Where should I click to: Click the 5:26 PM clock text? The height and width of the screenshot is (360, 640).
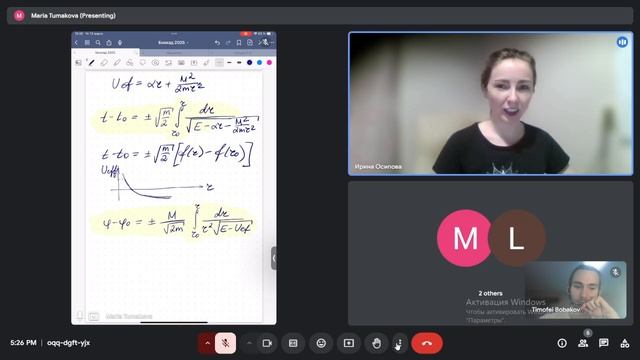[23, 343]
